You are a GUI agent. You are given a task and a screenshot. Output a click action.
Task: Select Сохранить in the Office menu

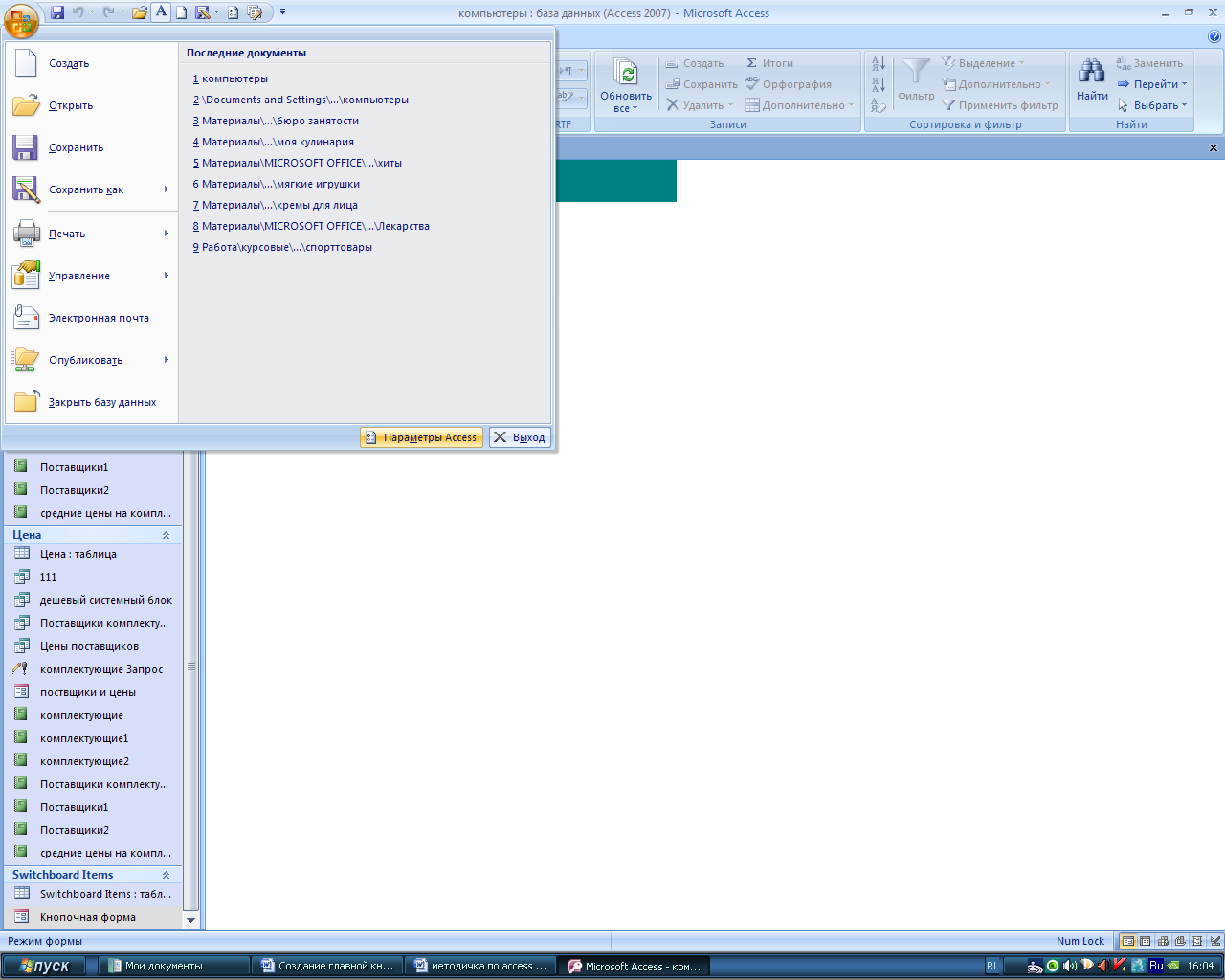coord(92,147)
